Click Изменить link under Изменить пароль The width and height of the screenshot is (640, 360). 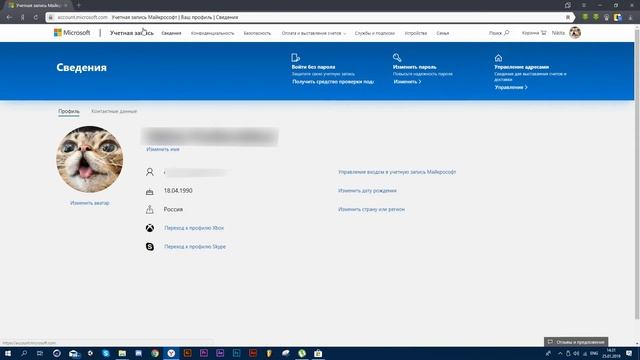[x=407, y=82]
